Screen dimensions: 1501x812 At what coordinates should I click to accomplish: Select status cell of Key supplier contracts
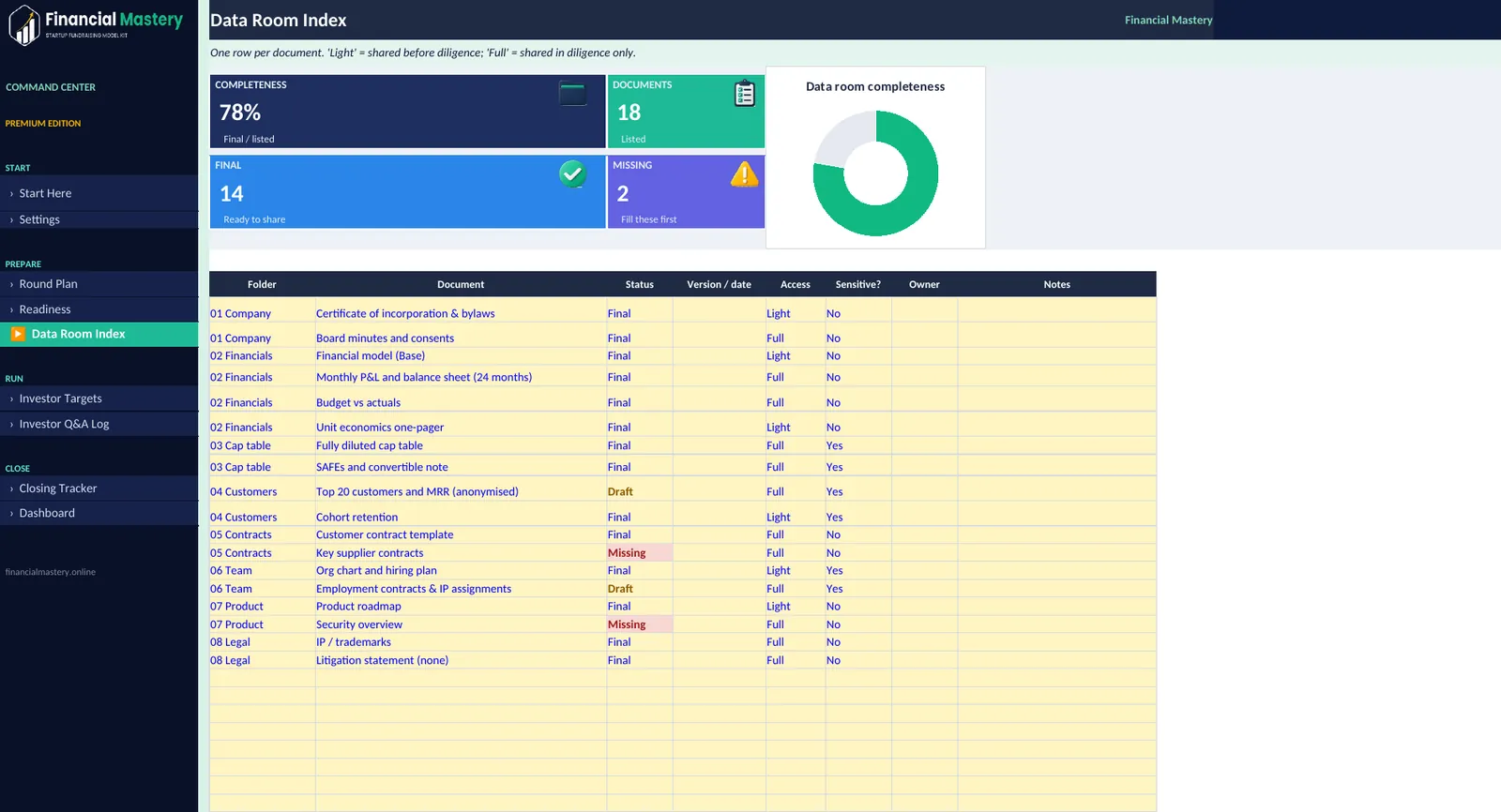[640, 553]
